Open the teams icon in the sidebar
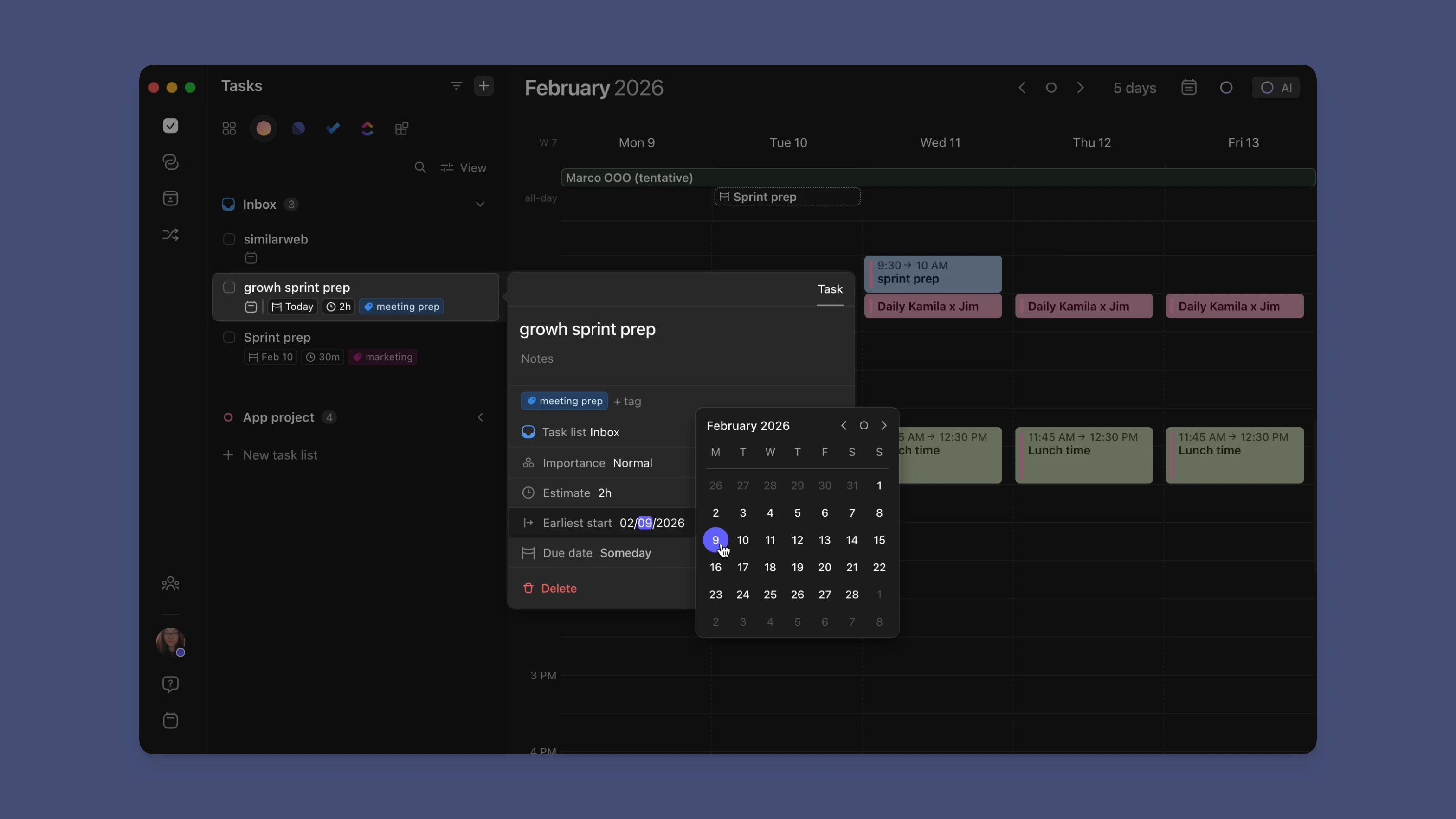1456x819 pixels. (170, 583)
